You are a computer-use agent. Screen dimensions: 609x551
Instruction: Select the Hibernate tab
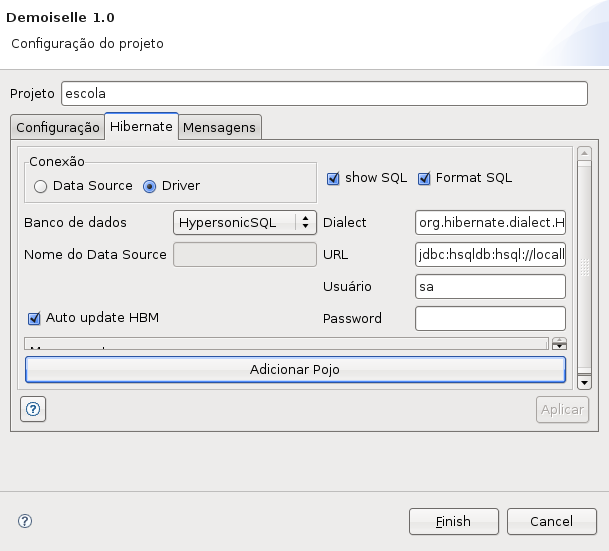[141, 126]
